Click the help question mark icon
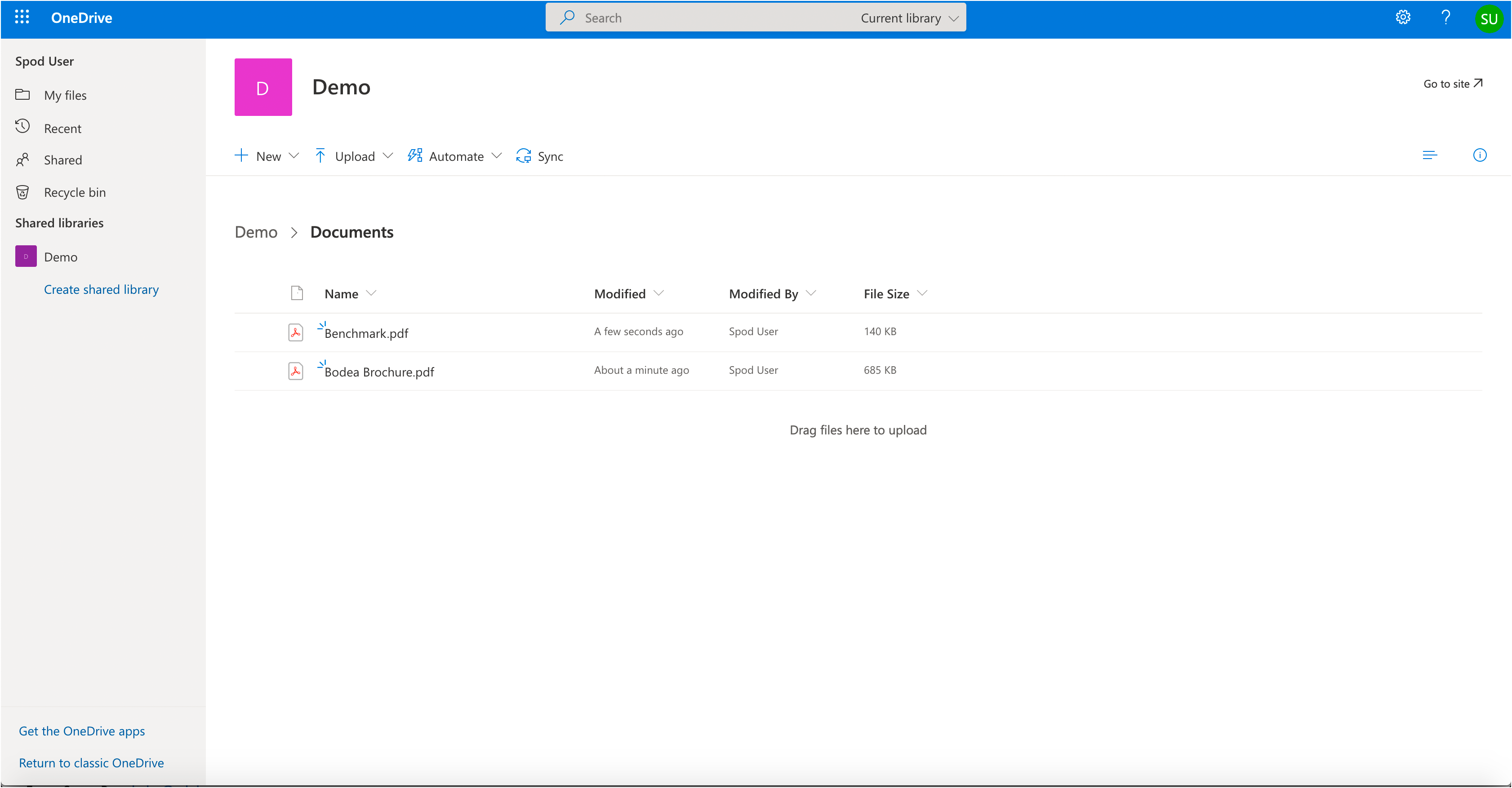The image size is (1512, 788). pyautogui.click(x=1445, y=18)
